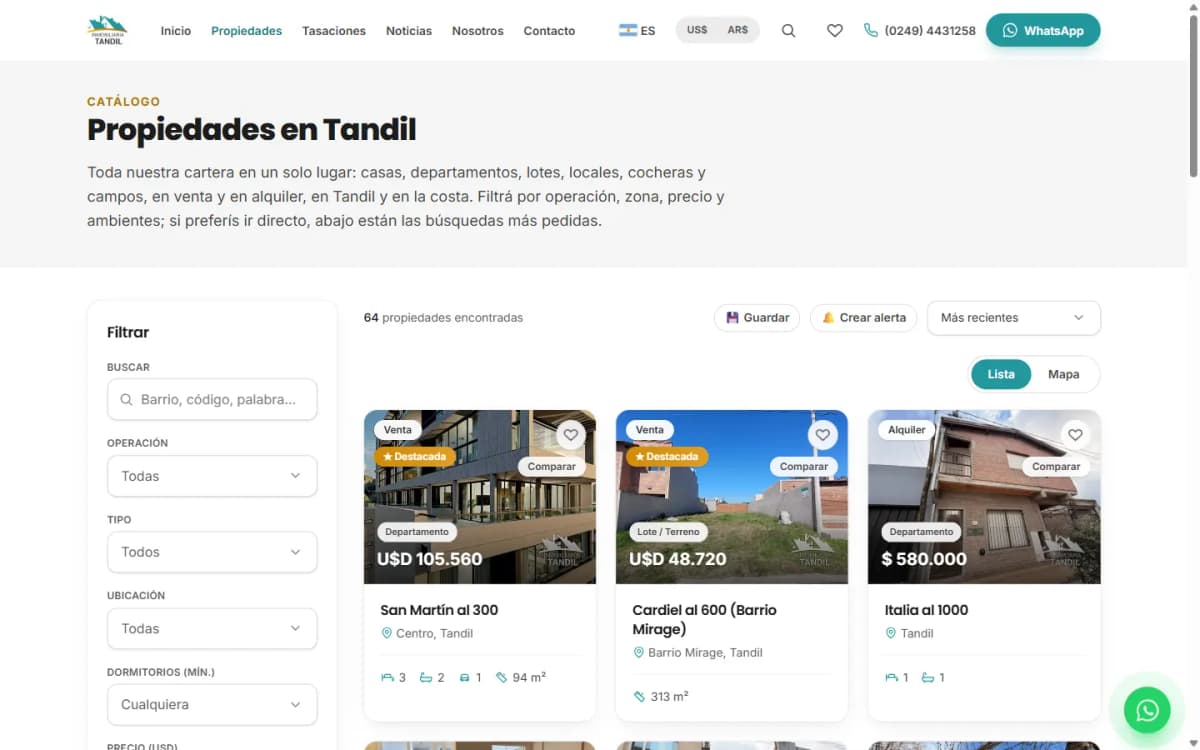Open the Más recientes sort dropdown
This screenshot has width=1200, height=750.
point(1014,318)
